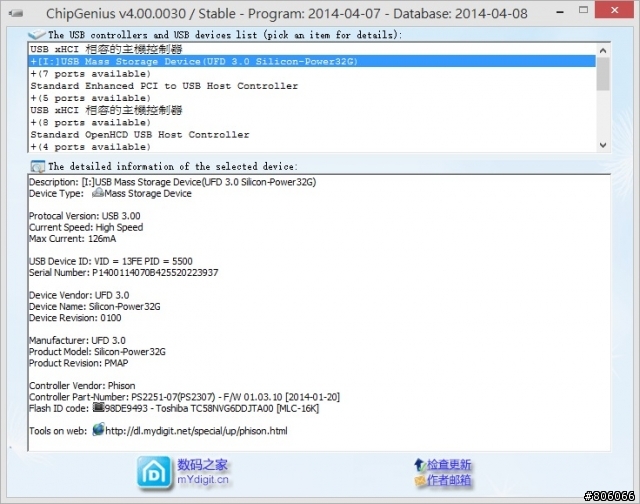Open the 数码之家 website link

202,465
